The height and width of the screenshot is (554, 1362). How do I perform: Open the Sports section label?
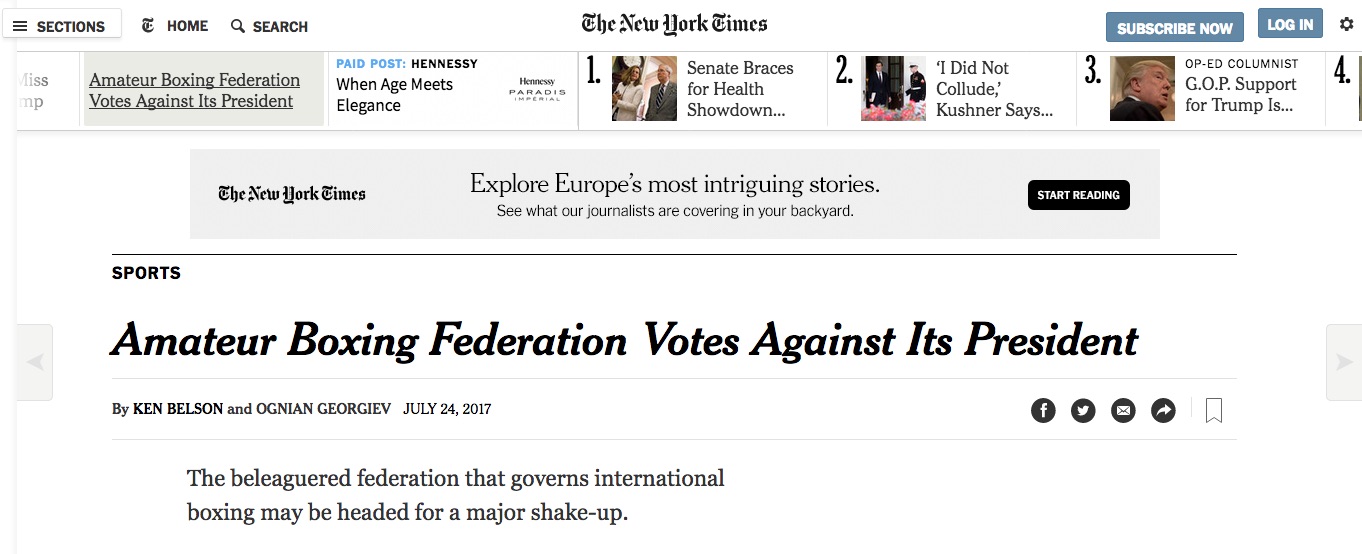pos(146,273)
